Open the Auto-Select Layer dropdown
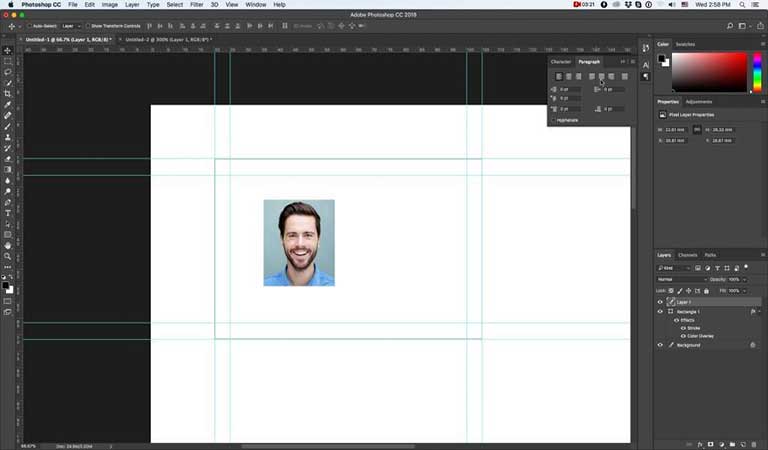This screenshot has height=450, width=768. (x=70, y=25)
